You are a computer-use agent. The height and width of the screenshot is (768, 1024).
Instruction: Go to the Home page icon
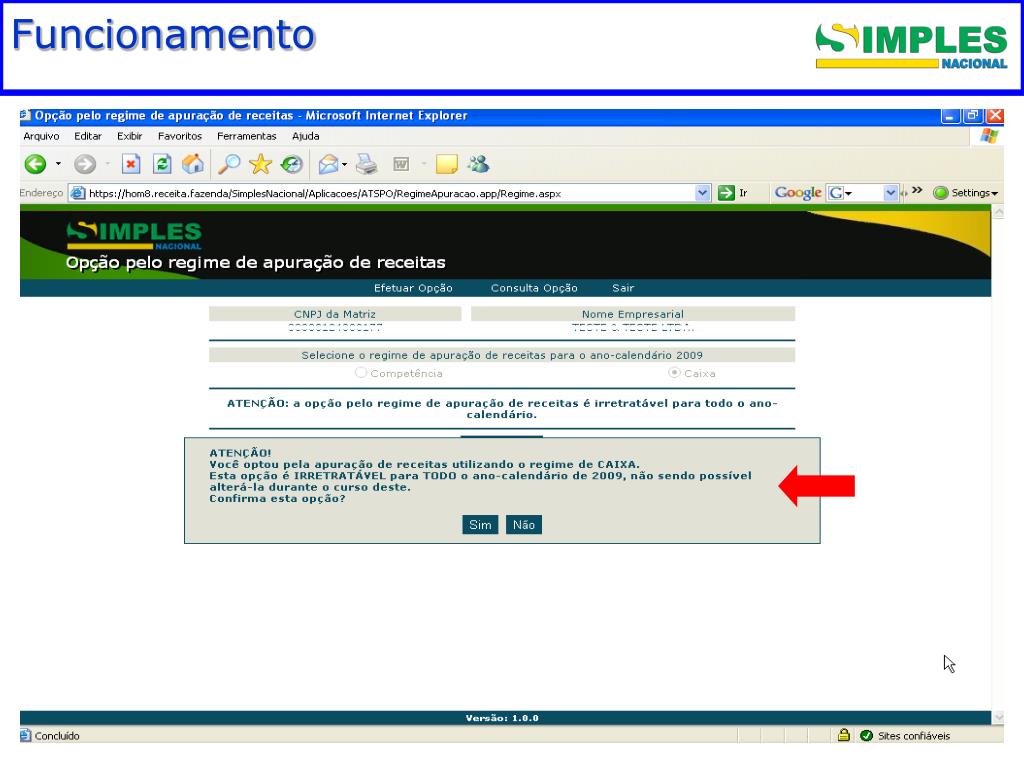click(x=193, y=164)
